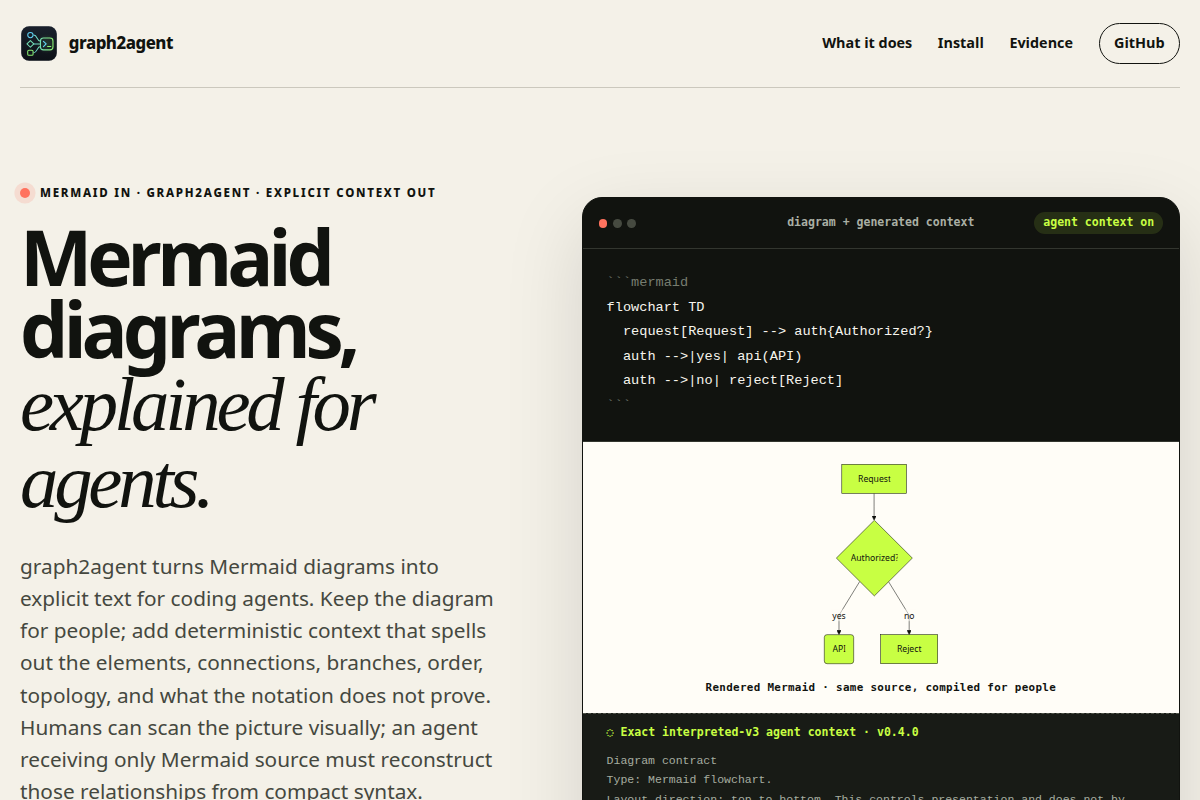This screenshot has width=1200, height=800.
Task: Click the 'diagram + generated context' title
Action: (x=880, y=222)
